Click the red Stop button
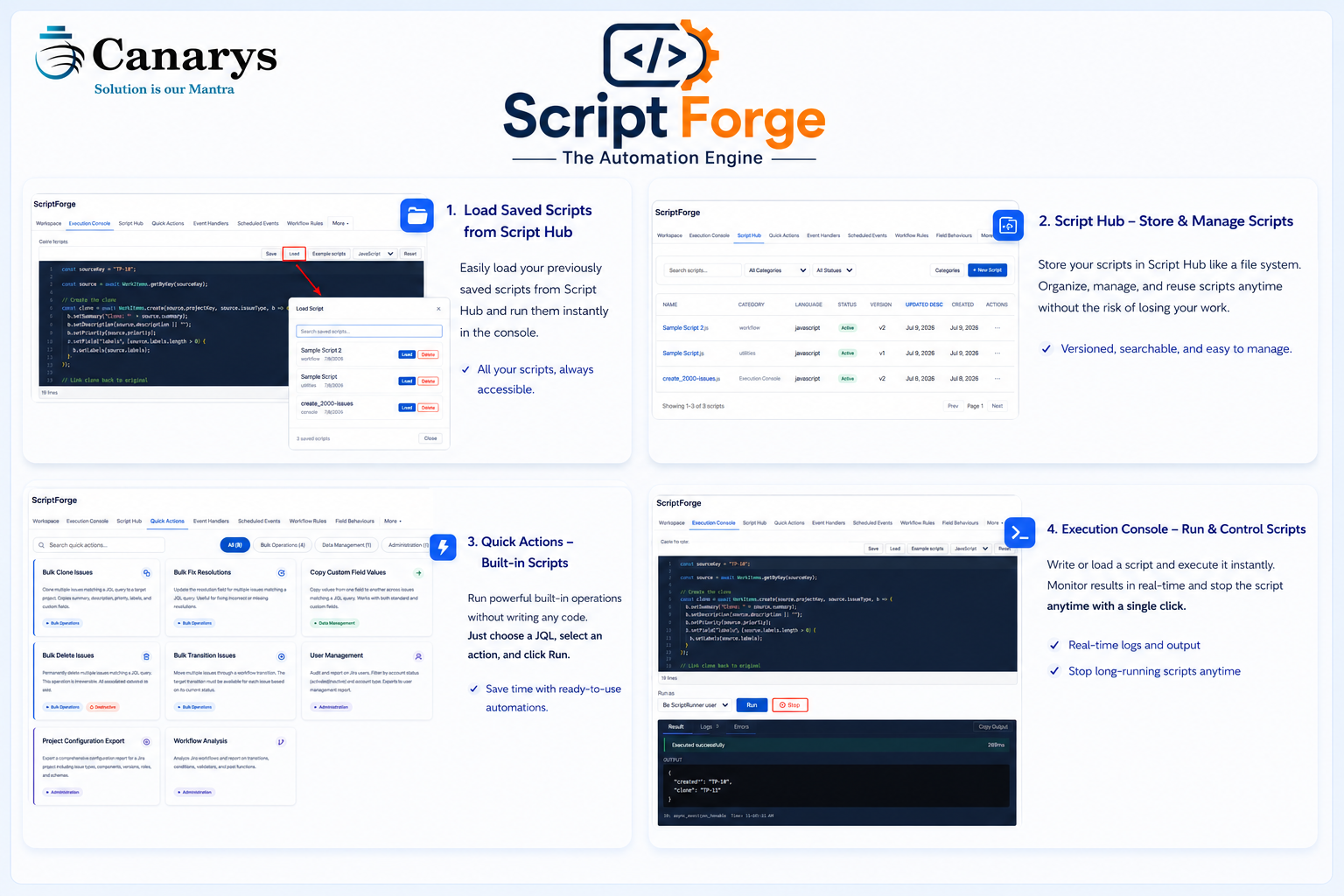The image size is (1344, 896). tap(789, 705)
